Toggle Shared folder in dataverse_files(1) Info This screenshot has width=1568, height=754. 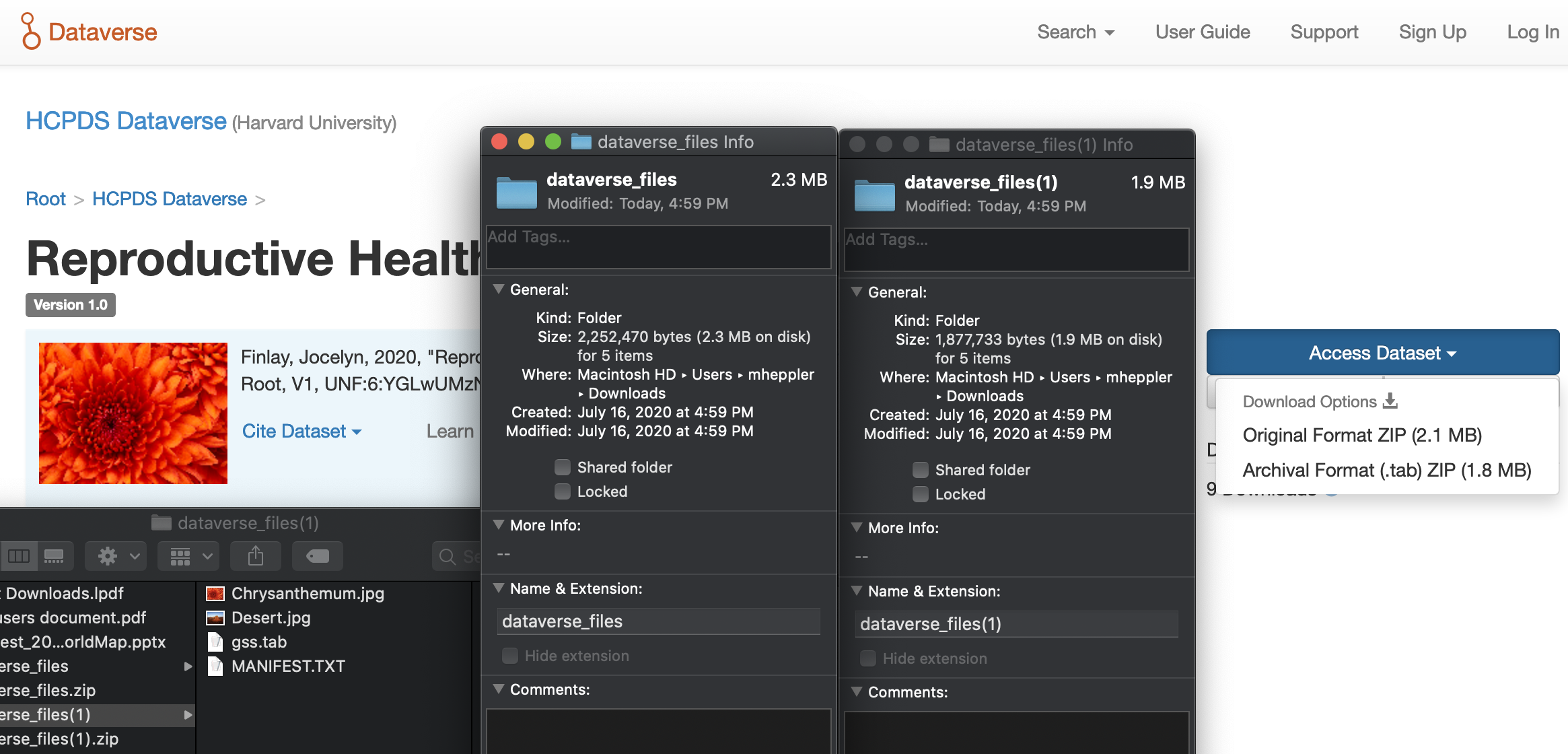tap(921, 470)
